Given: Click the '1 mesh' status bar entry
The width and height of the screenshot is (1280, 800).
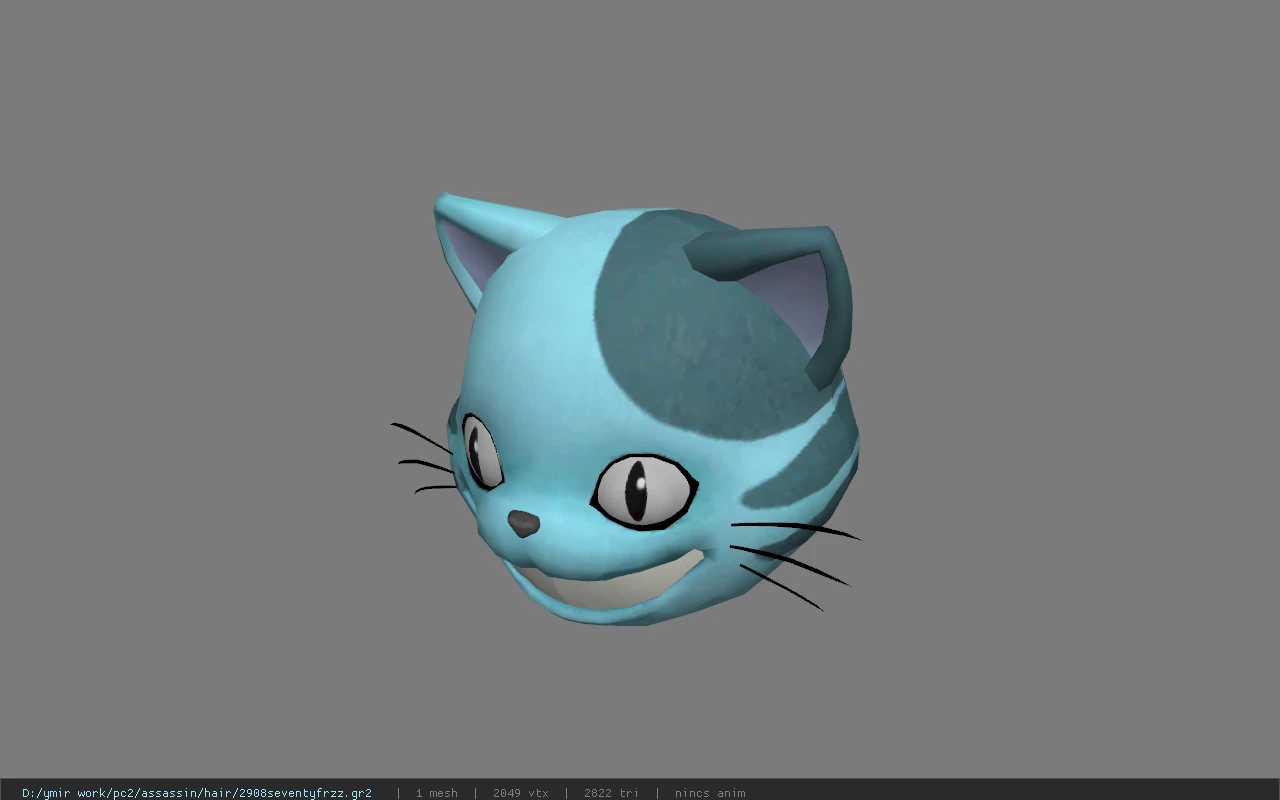Looking at the screenshot, I should click(x=437, y=793).
